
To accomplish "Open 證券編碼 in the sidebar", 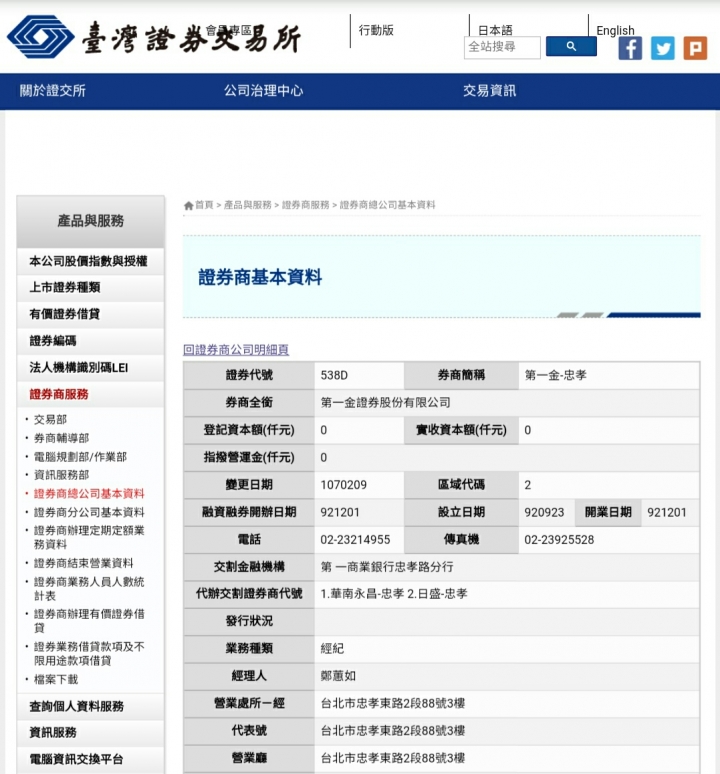I will point(91,341).
